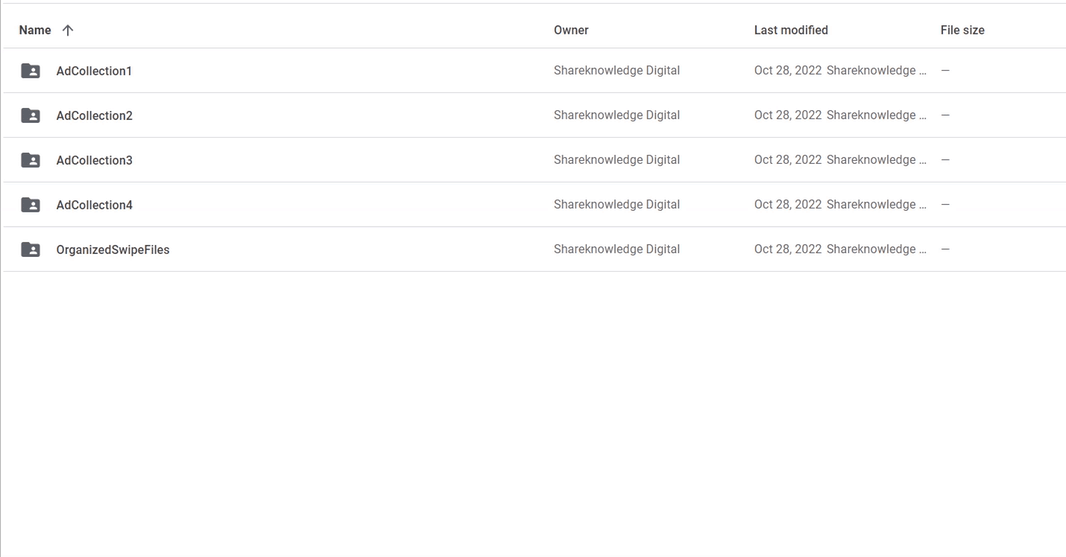Select the AdCollection1 folder name
The image size is (1066, 557).
click(x=94, y=71)
